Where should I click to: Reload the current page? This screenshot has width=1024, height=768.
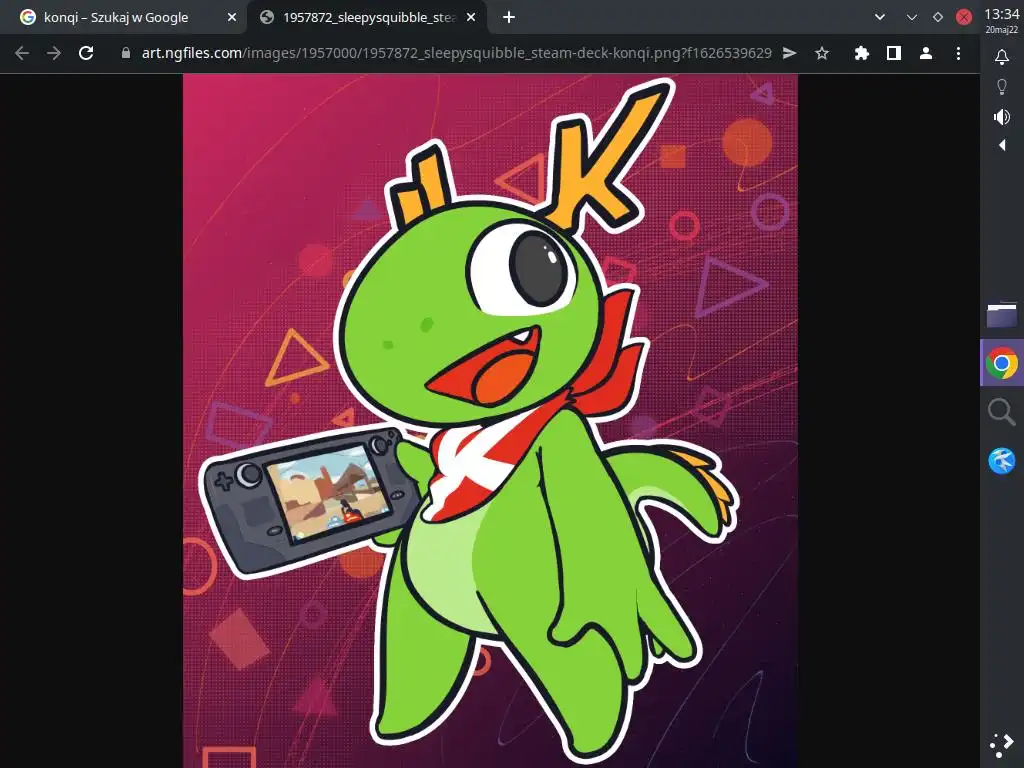pos(86,54)
